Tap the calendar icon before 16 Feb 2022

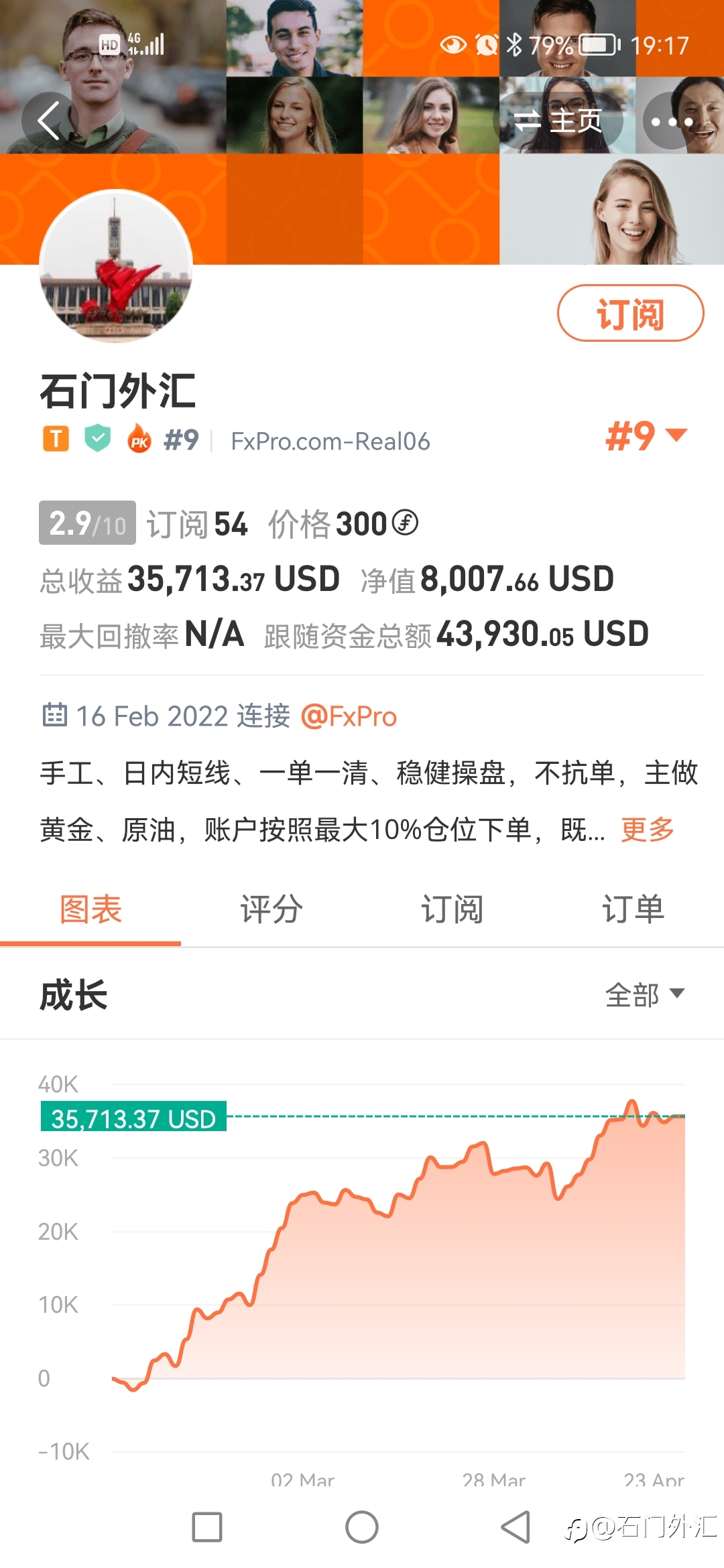(x=55, y=715)
